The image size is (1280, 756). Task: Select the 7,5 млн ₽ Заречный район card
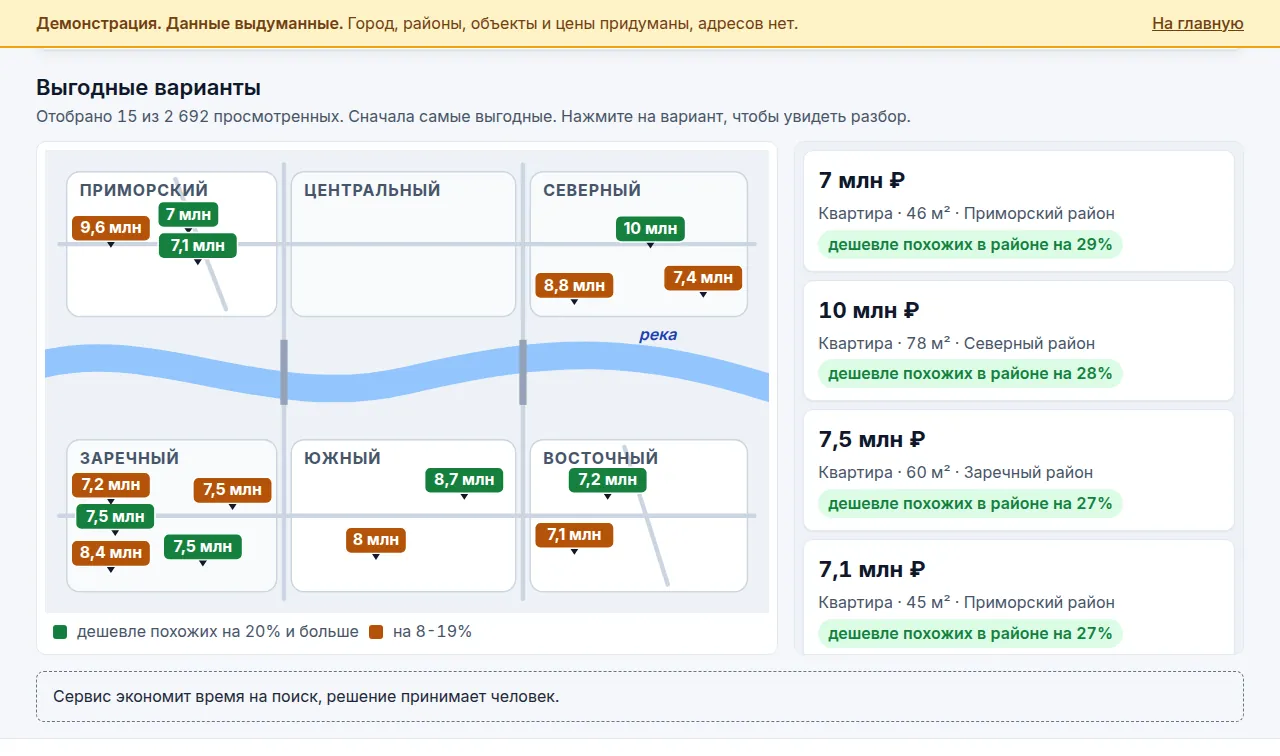[1019, 470]
